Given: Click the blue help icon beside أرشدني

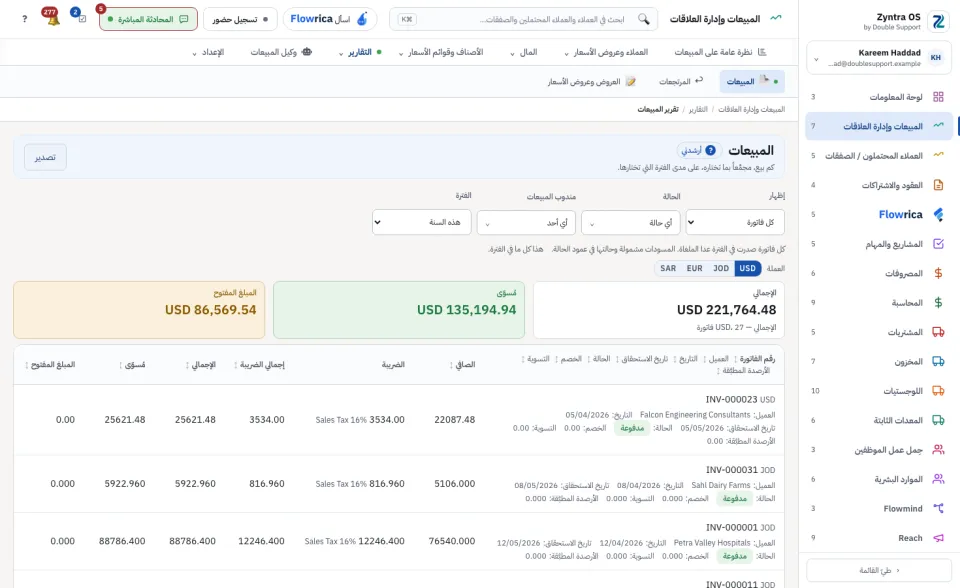Looking at the screenshot, I should [710, 150].
